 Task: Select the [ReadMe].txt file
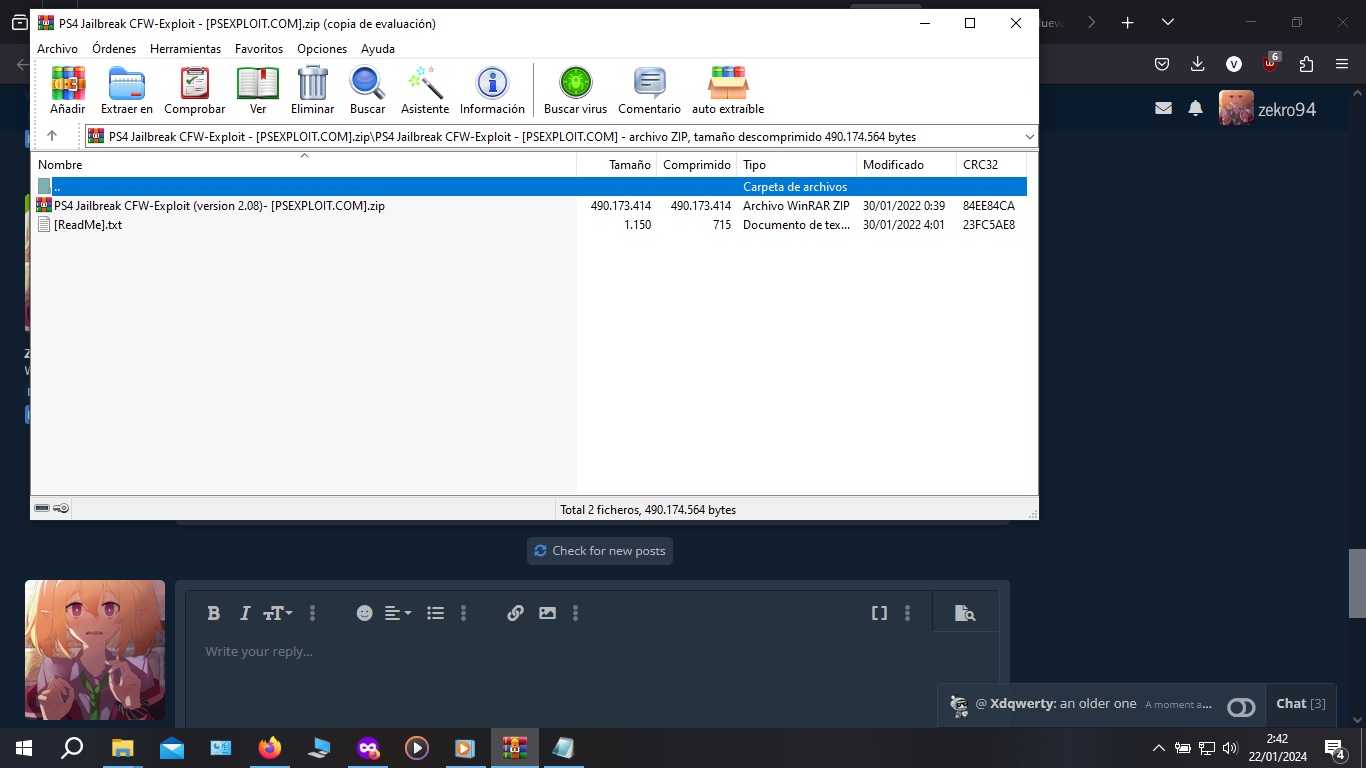click(x=529, y=225)
